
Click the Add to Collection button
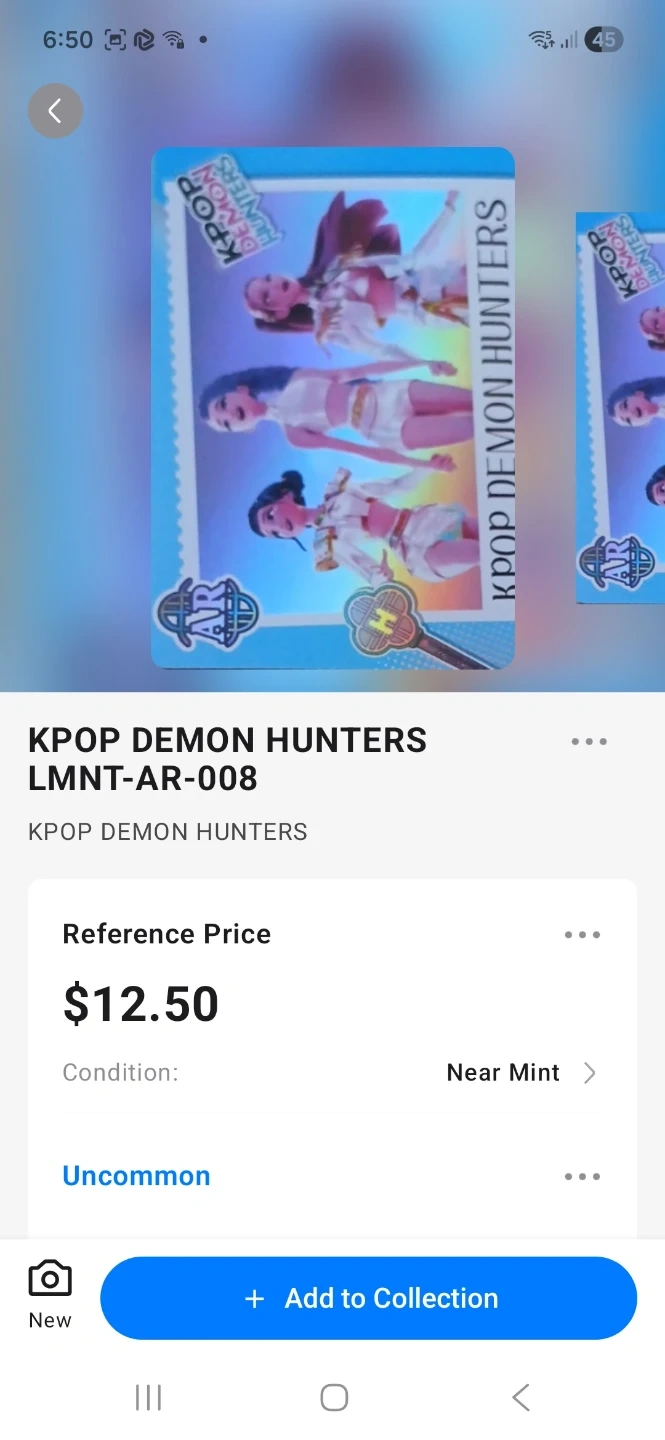pyautogui.click(x=368, y=1298)
